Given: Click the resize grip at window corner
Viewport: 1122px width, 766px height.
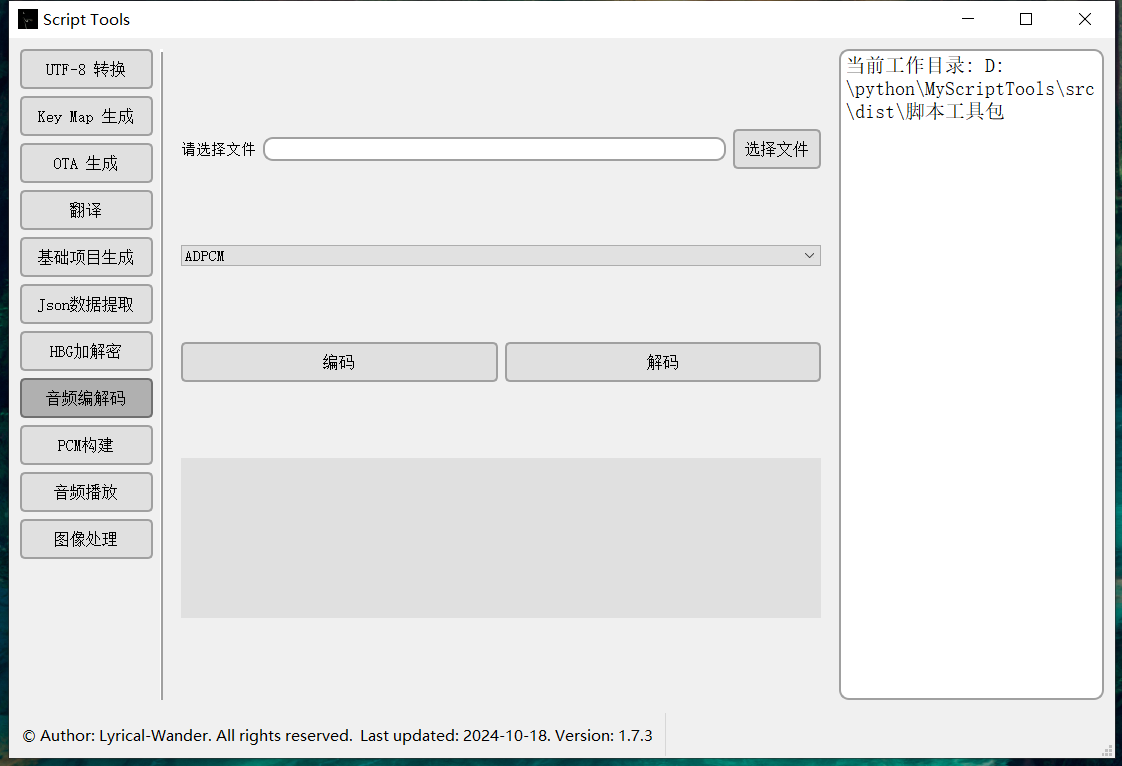Looking at the screenshot, I should pyautogui.click(x=1108, y=750).
